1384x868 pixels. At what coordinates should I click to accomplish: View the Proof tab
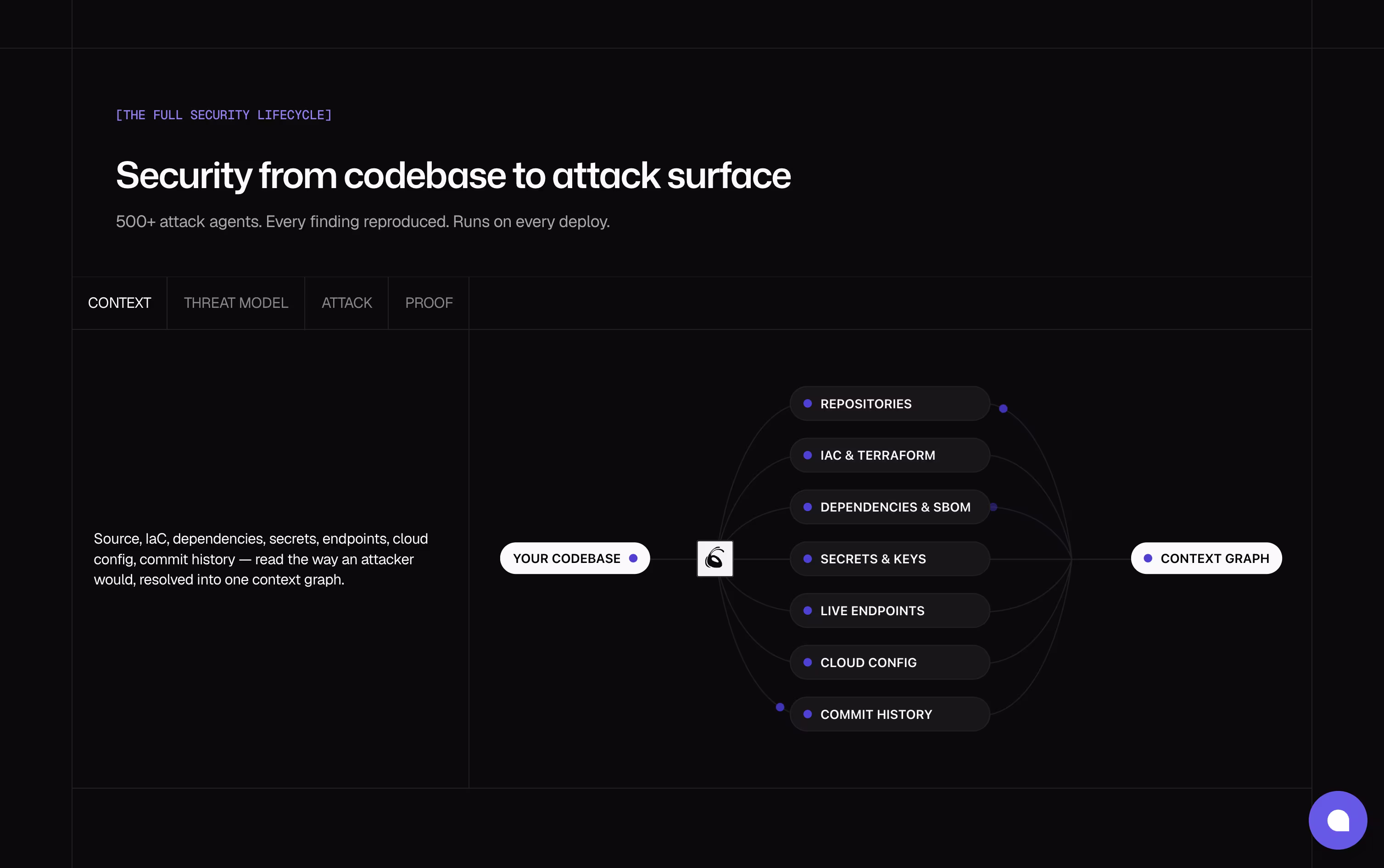429,303
